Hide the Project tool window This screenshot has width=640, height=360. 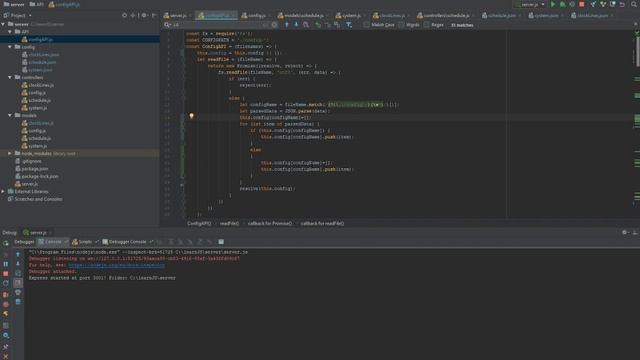click(154, 15)
